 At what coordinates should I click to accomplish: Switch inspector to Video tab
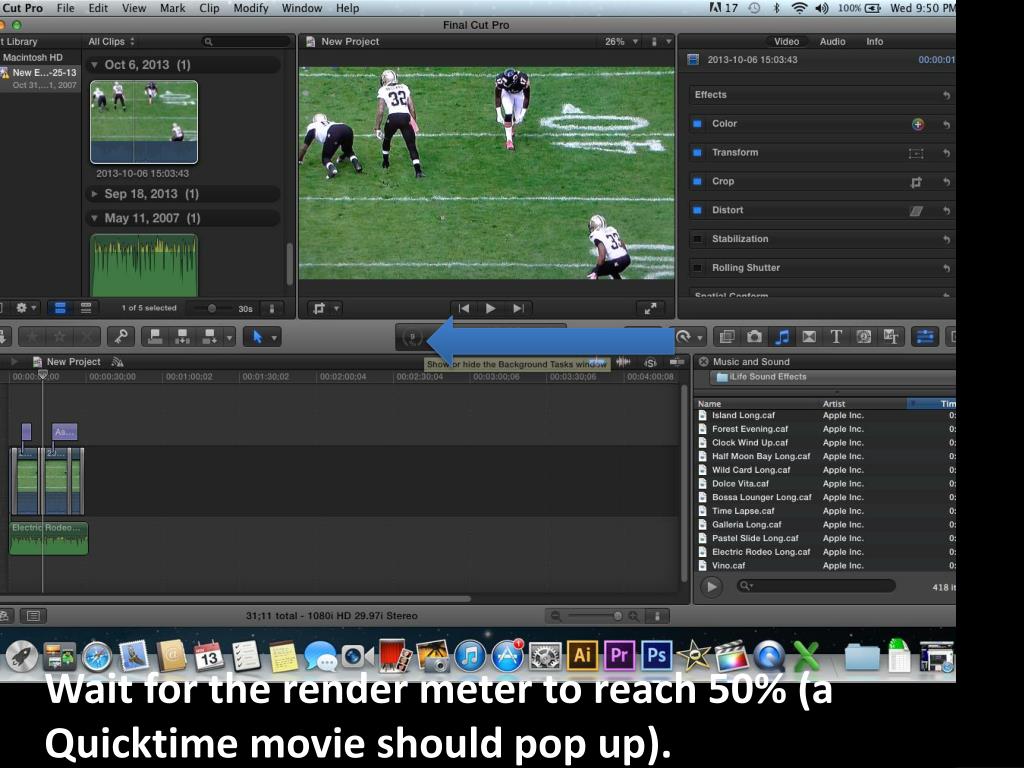click(786, 41)
